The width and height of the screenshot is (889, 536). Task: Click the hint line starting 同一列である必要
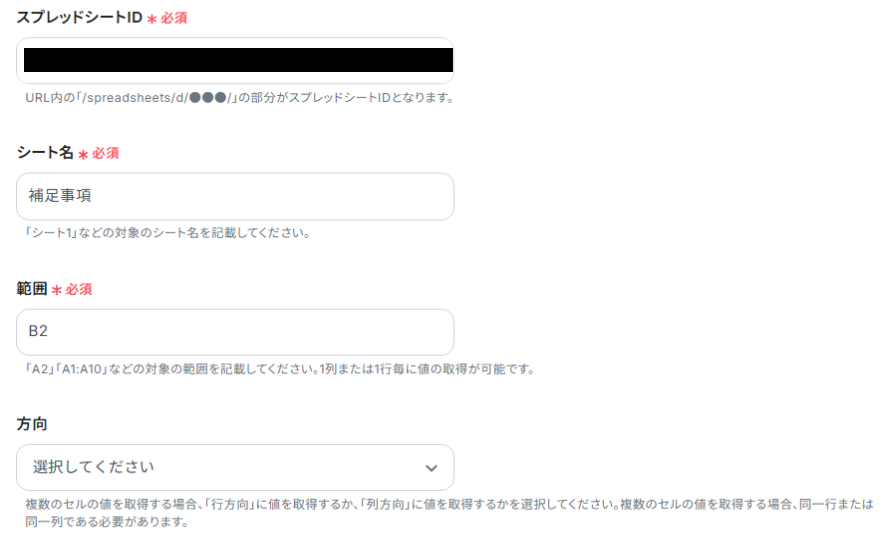coord(107,522)
